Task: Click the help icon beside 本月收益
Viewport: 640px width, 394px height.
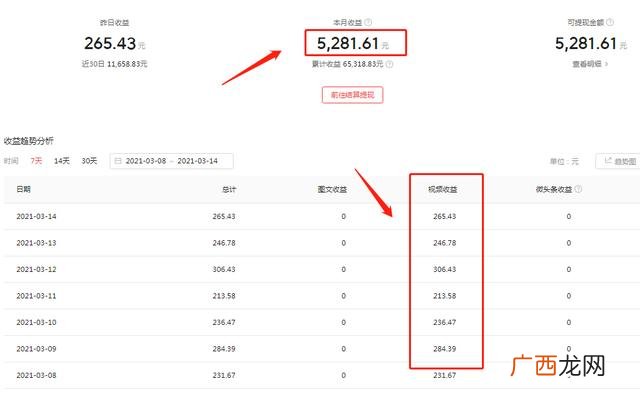Action: coord(368,22)
